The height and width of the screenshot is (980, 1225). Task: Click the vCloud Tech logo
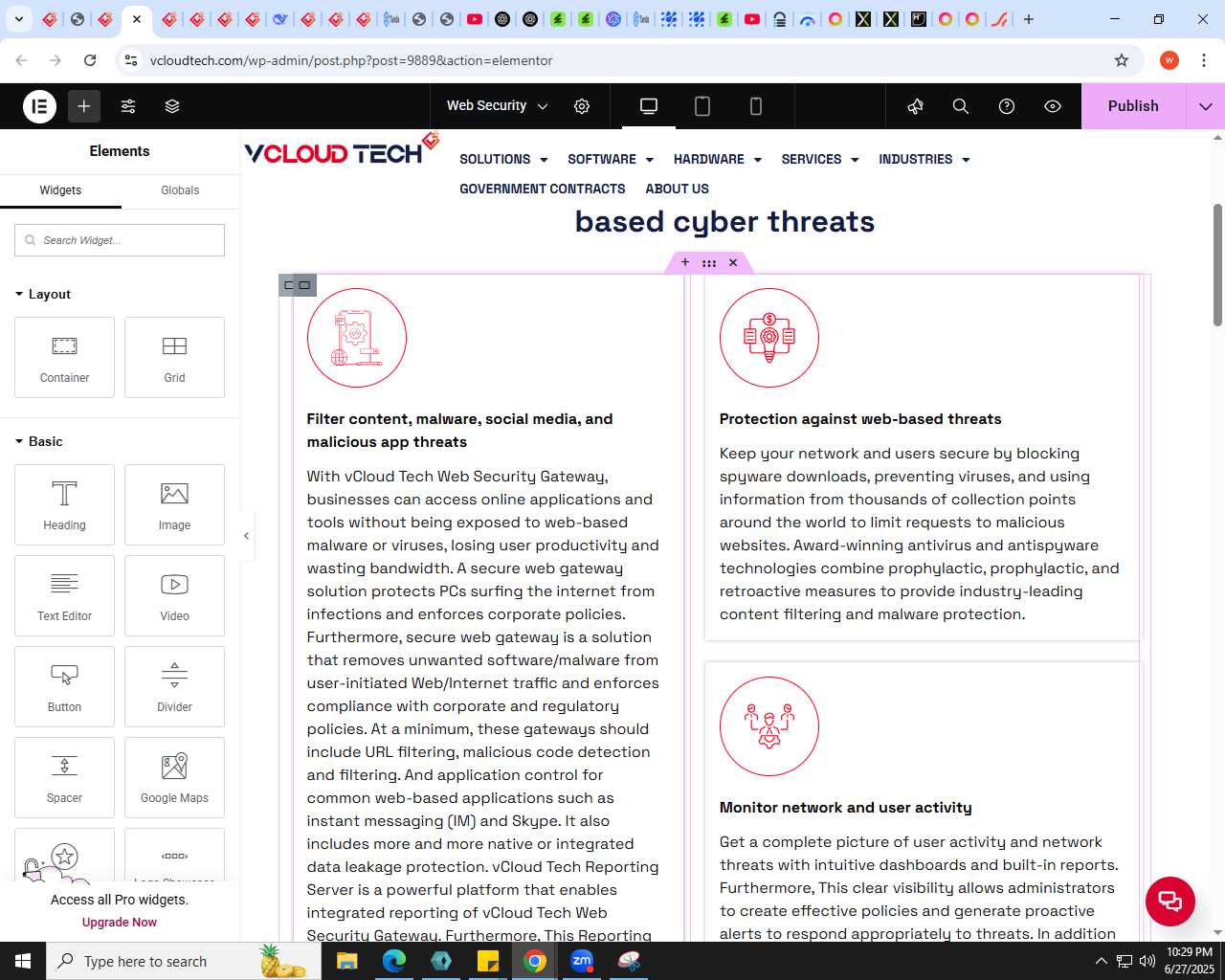(x=342, y=150)
